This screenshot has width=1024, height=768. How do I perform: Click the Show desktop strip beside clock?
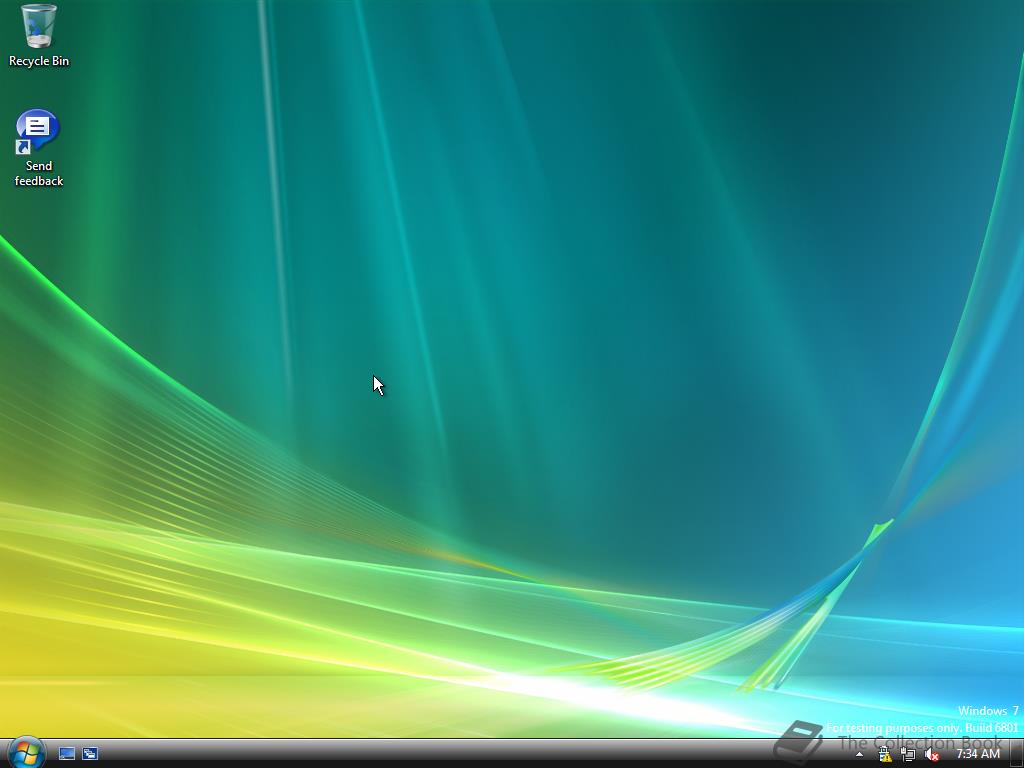1016,754
